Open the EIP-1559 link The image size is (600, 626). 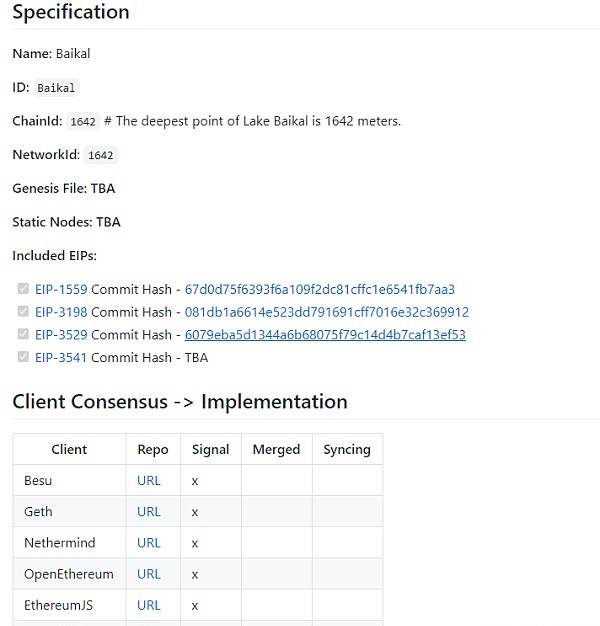point(61,289)
